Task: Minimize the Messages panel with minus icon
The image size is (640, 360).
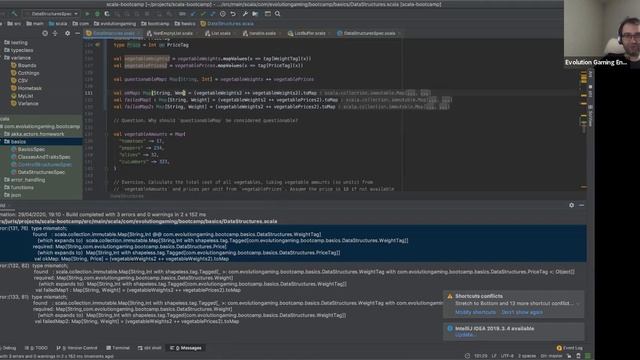Action: point(582,205)
